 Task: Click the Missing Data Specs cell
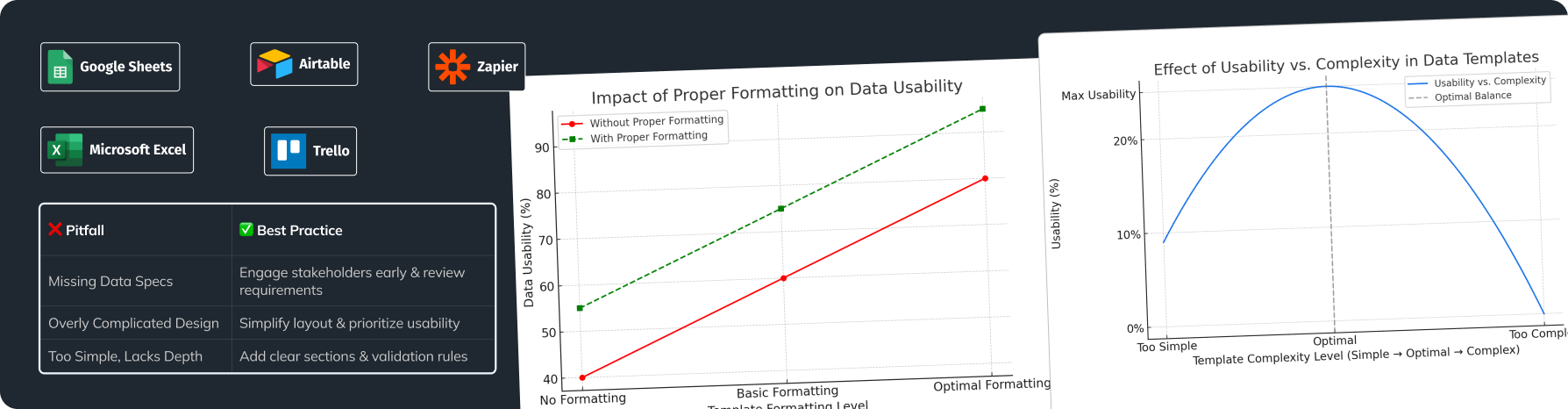(136, 281)
